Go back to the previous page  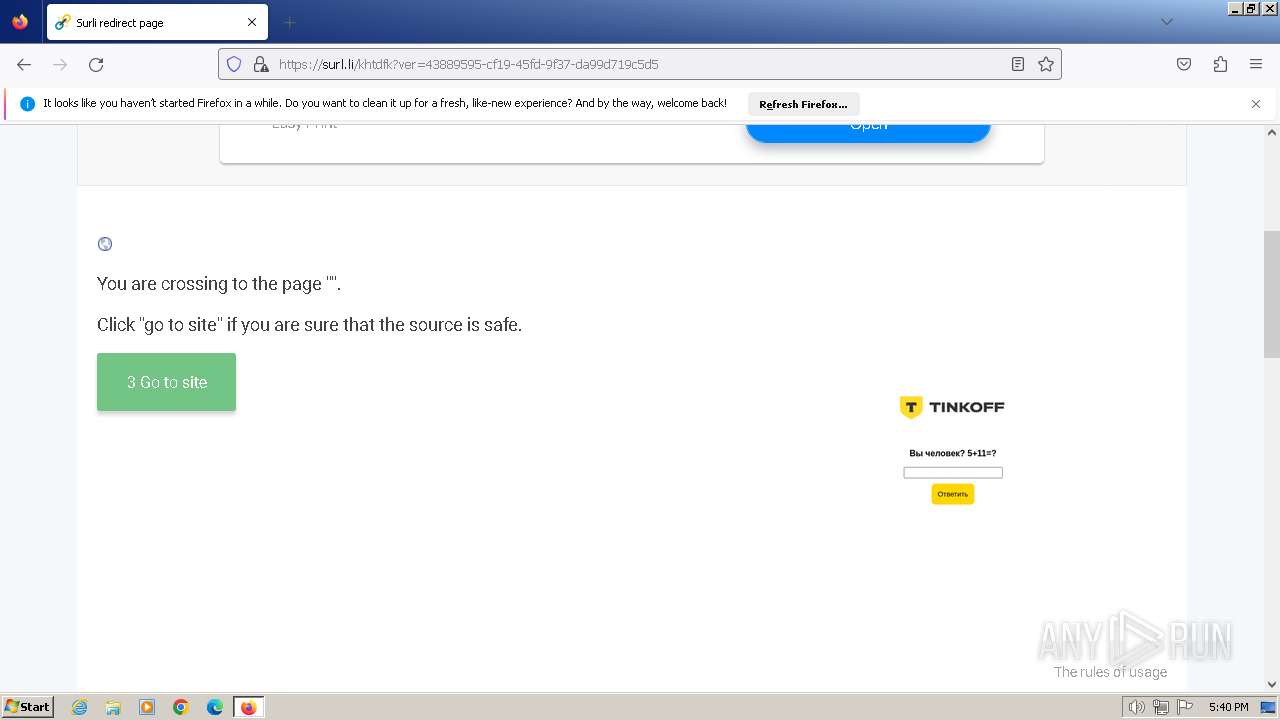click(24, 64)
